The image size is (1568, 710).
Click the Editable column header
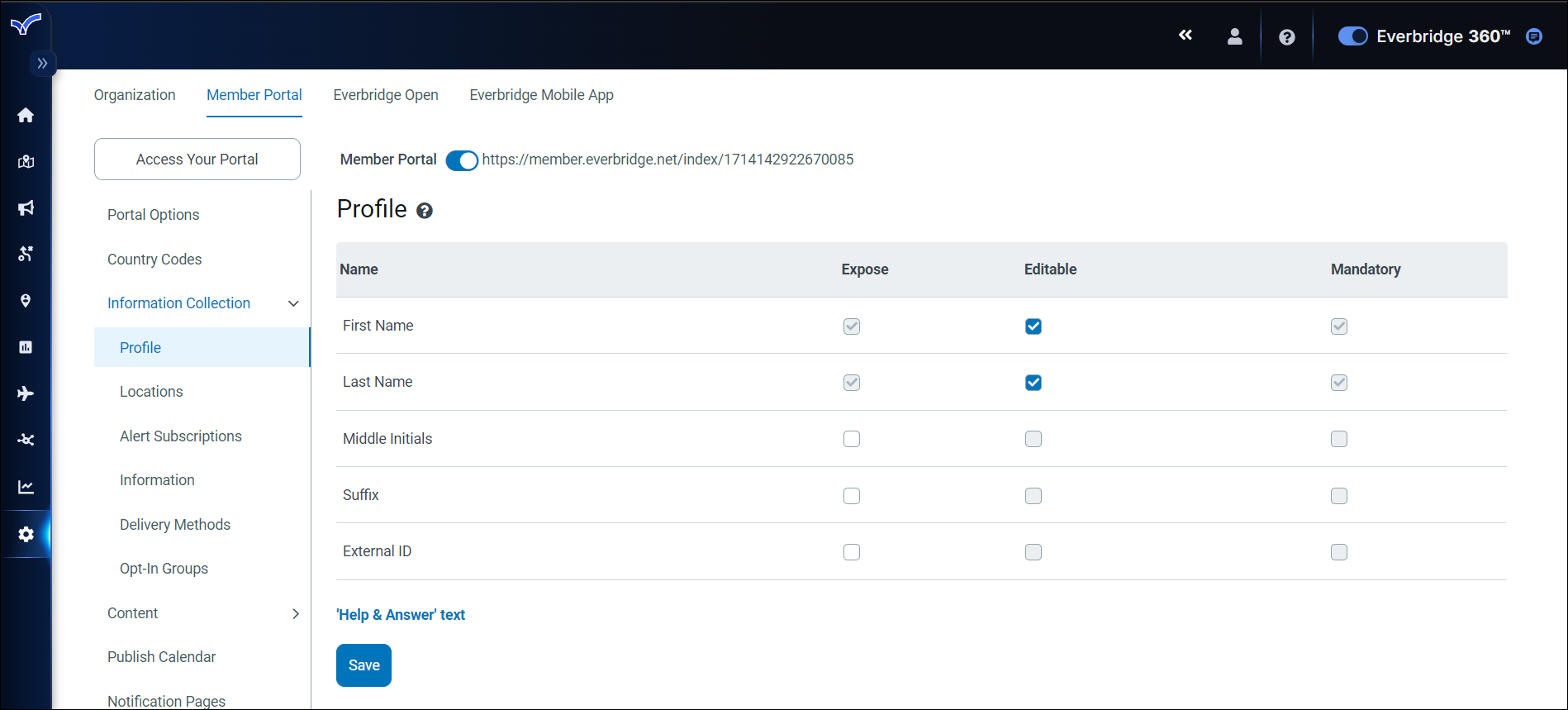(1050, 269)
